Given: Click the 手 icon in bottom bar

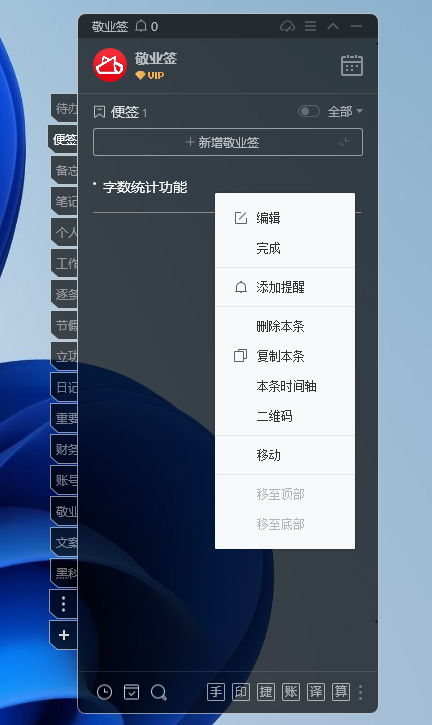Looking at the screenshot, I should coord(216,692).
